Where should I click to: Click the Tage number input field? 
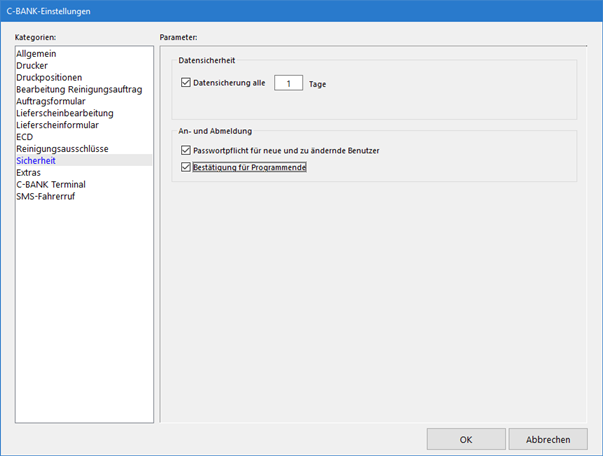pos(288,84)
